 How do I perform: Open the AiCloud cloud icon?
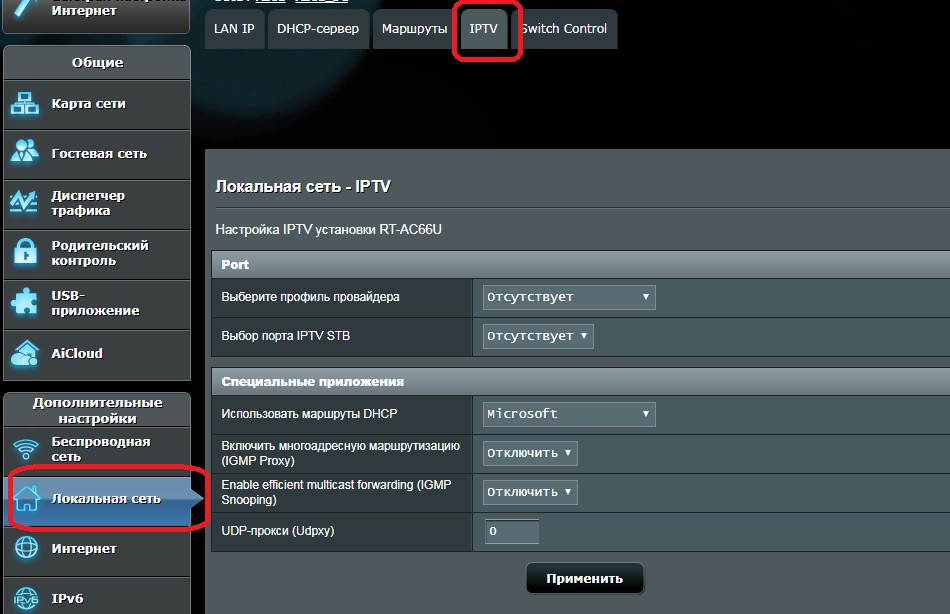pos(25,353)
